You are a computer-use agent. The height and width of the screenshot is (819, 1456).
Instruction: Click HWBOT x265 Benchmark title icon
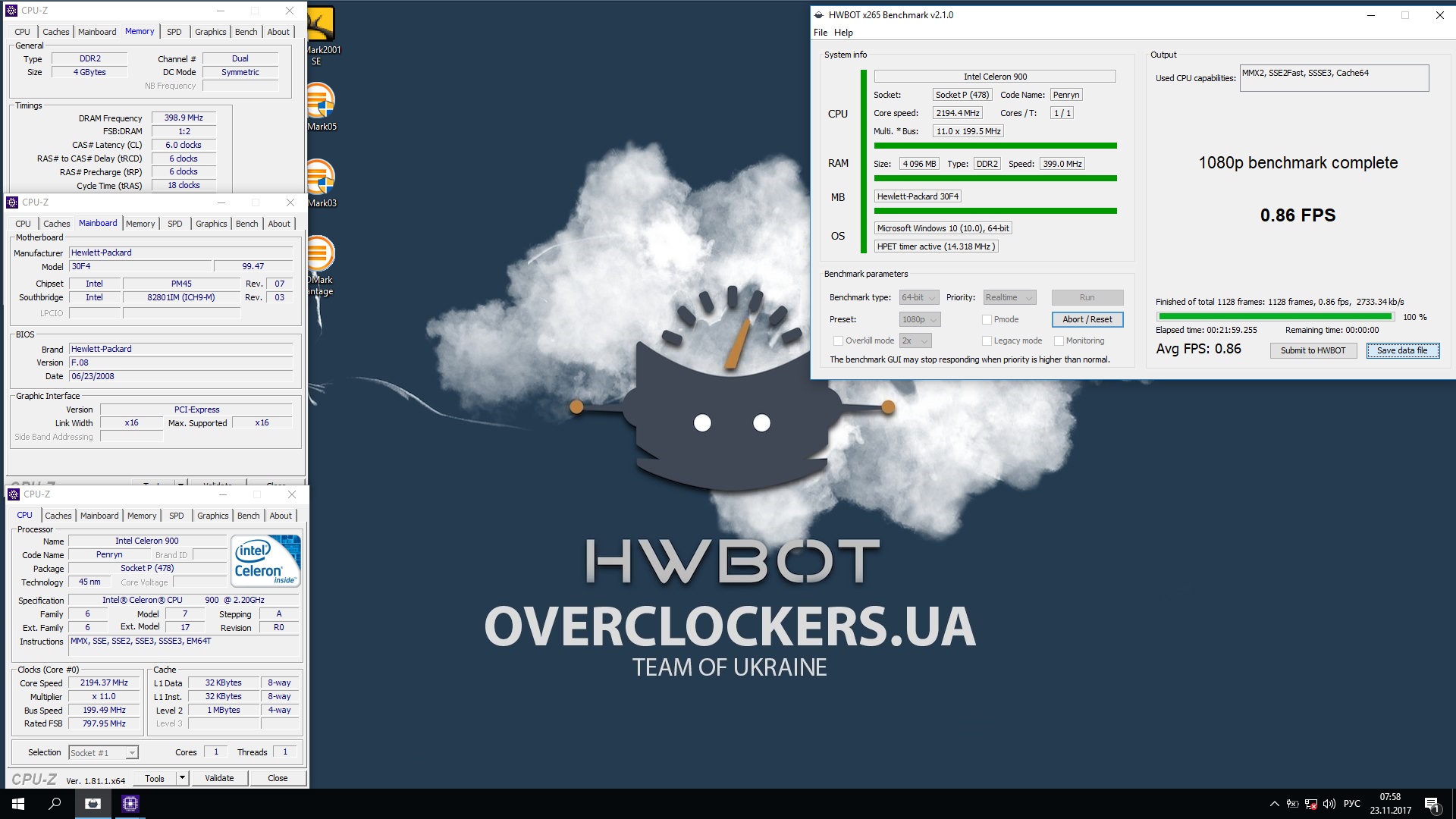(818, 14)
